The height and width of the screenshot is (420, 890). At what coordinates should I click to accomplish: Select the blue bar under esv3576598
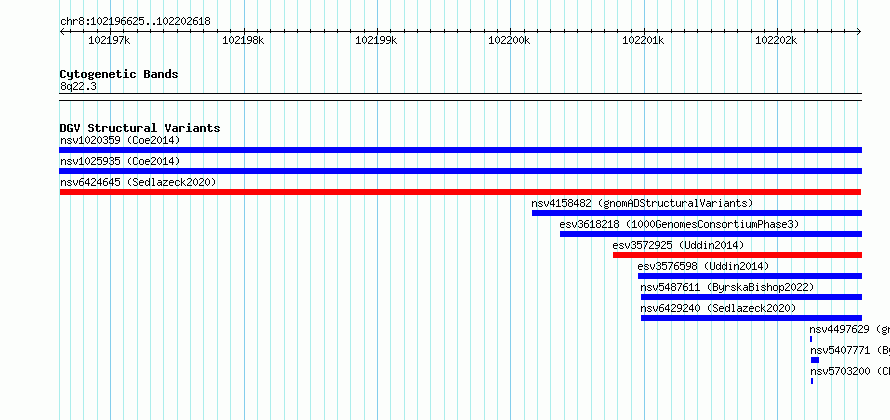[x=750, y=276]
